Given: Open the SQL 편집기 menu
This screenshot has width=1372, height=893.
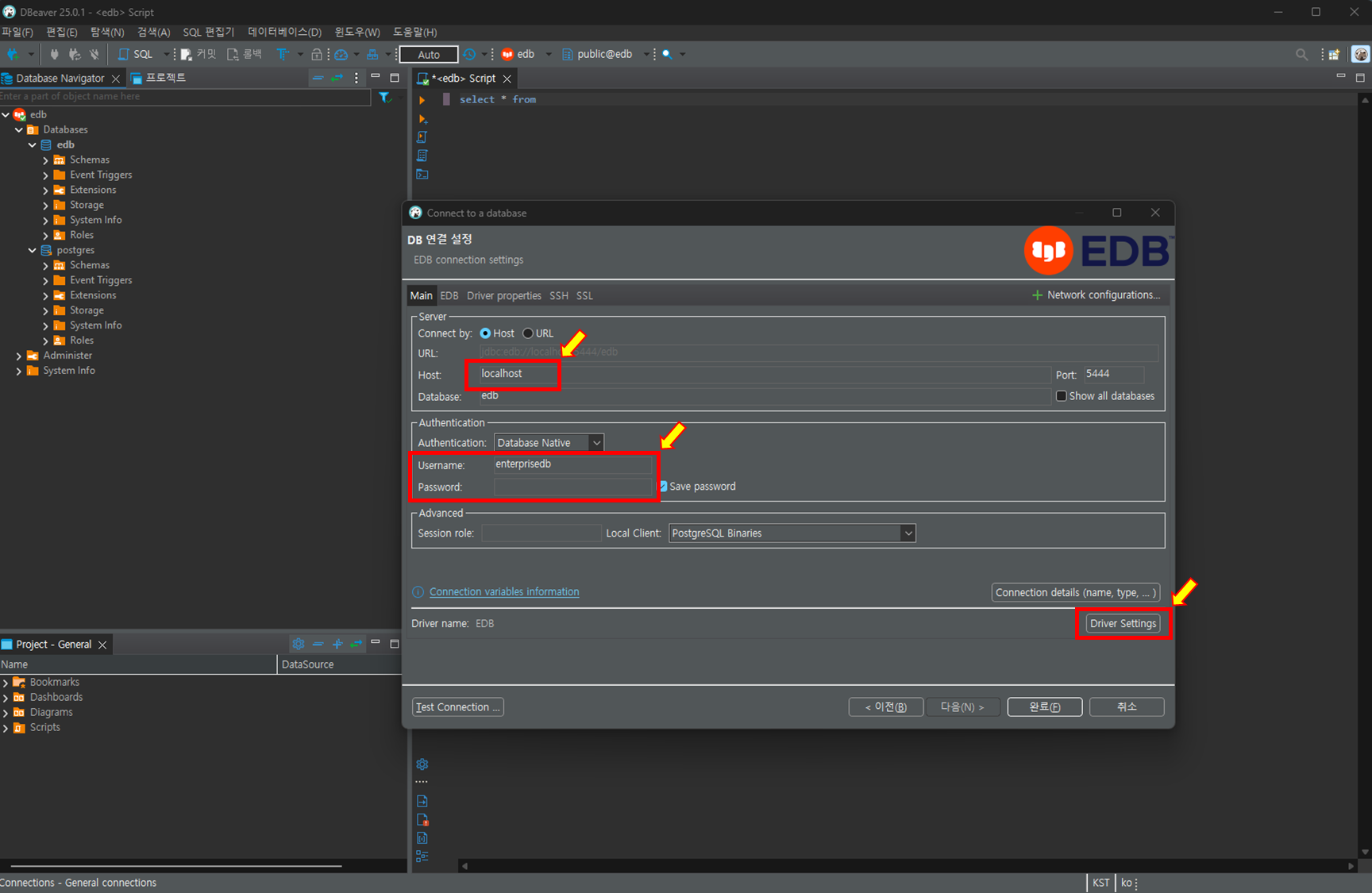Looking at the screenshot, I should [208, 32].
